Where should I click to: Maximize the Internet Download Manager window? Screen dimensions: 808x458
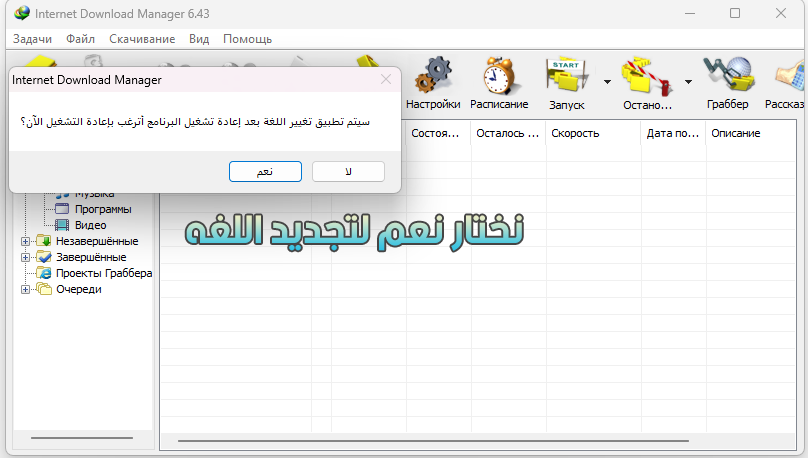coord(735,13)
